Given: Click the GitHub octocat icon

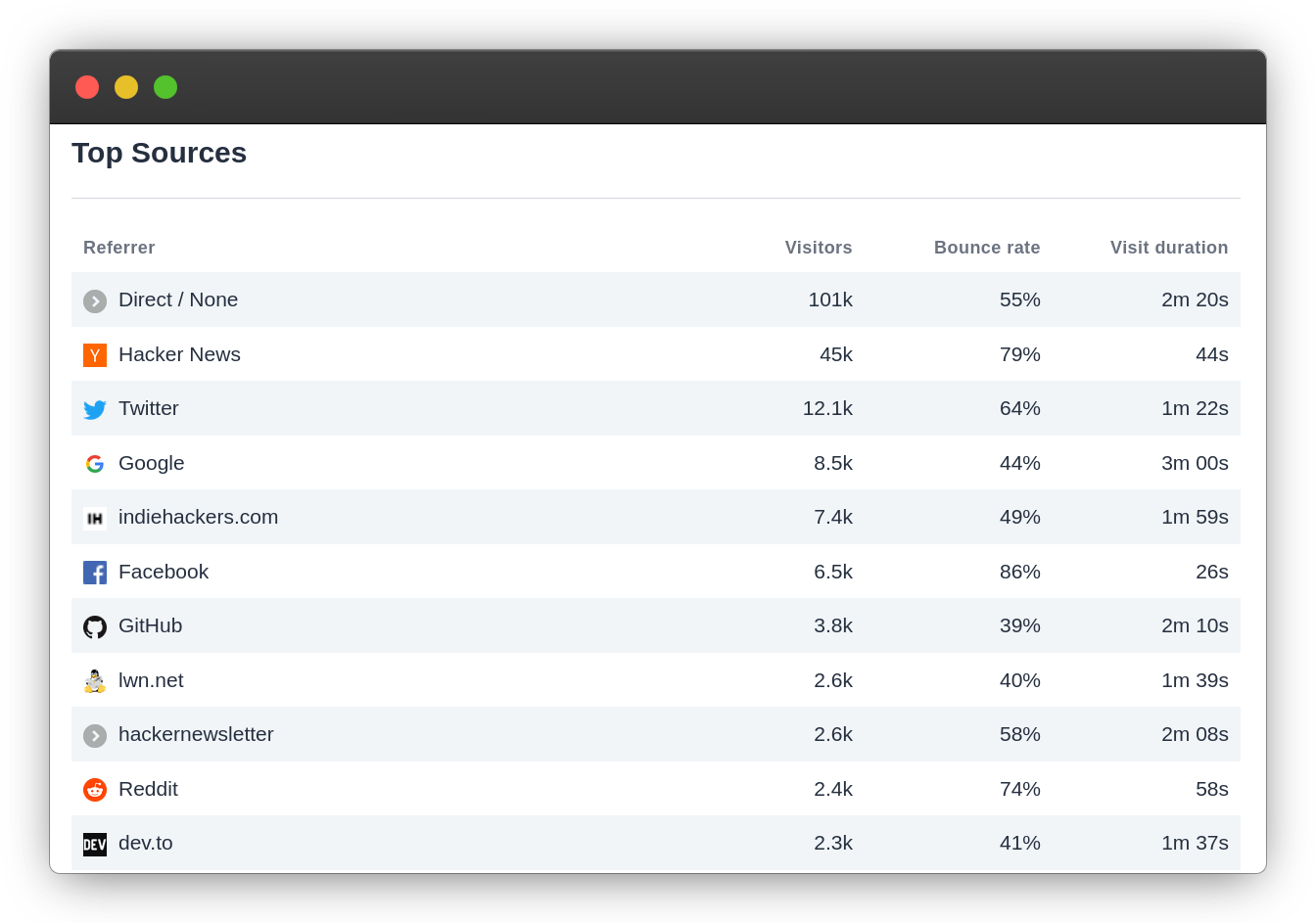Looking at the screenshot, I should pyautogui.click(x=94, y=626).
